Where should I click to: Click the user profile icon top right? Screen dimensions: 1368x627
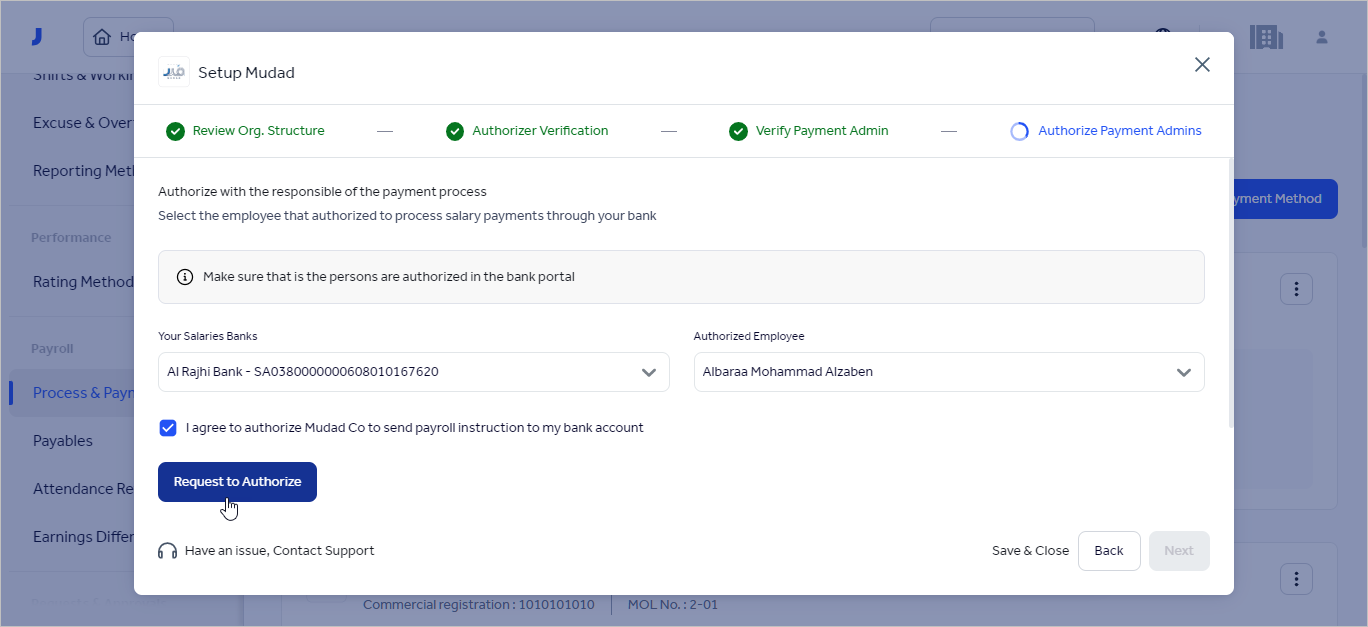coord(1322,36)
